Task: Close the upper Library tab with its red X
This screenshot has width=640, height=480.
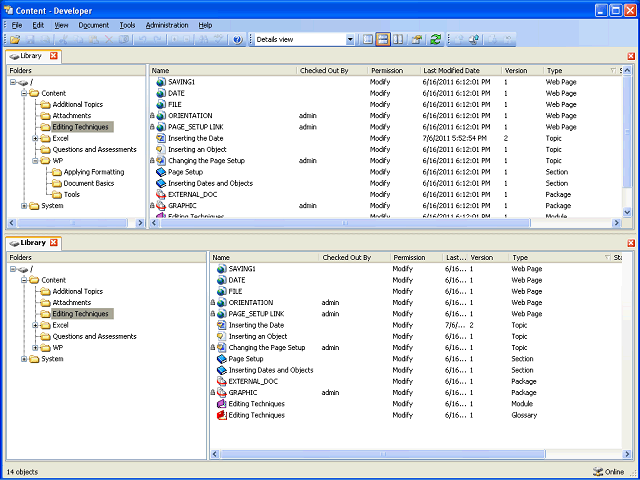Action: [54, 56]
